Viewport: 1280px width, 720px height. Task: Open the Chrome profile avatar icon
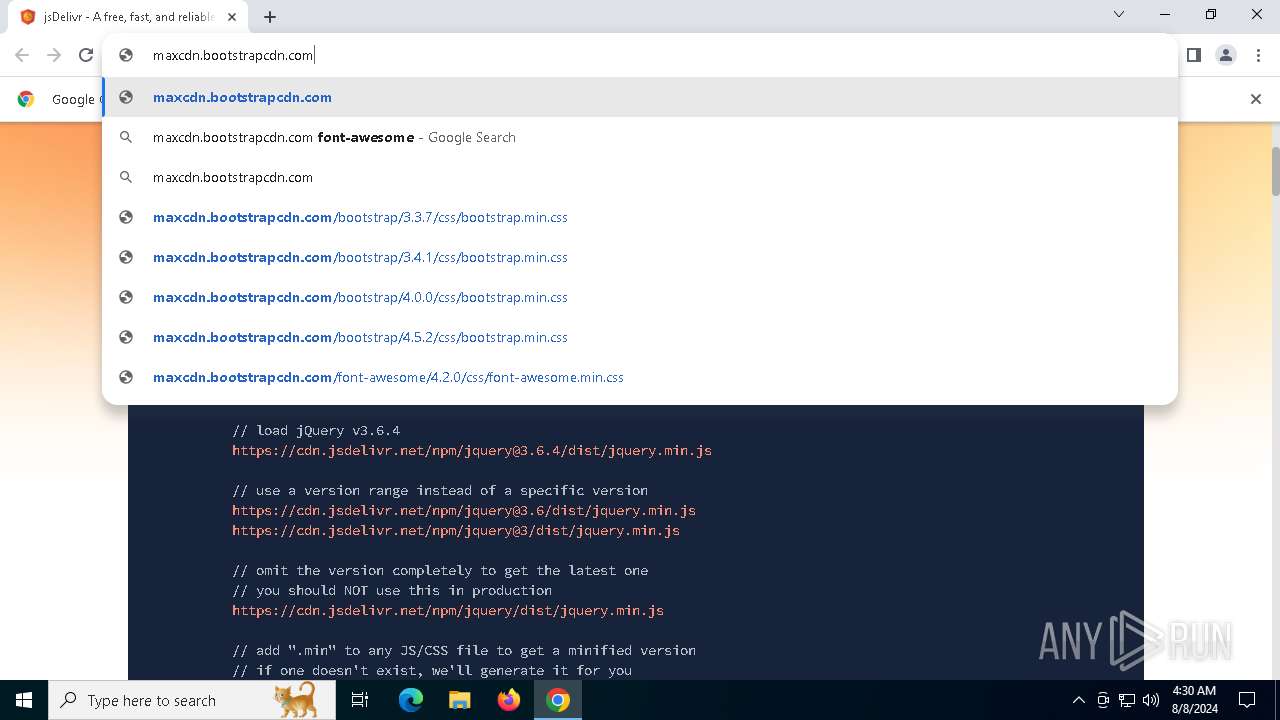(1226, 55)
